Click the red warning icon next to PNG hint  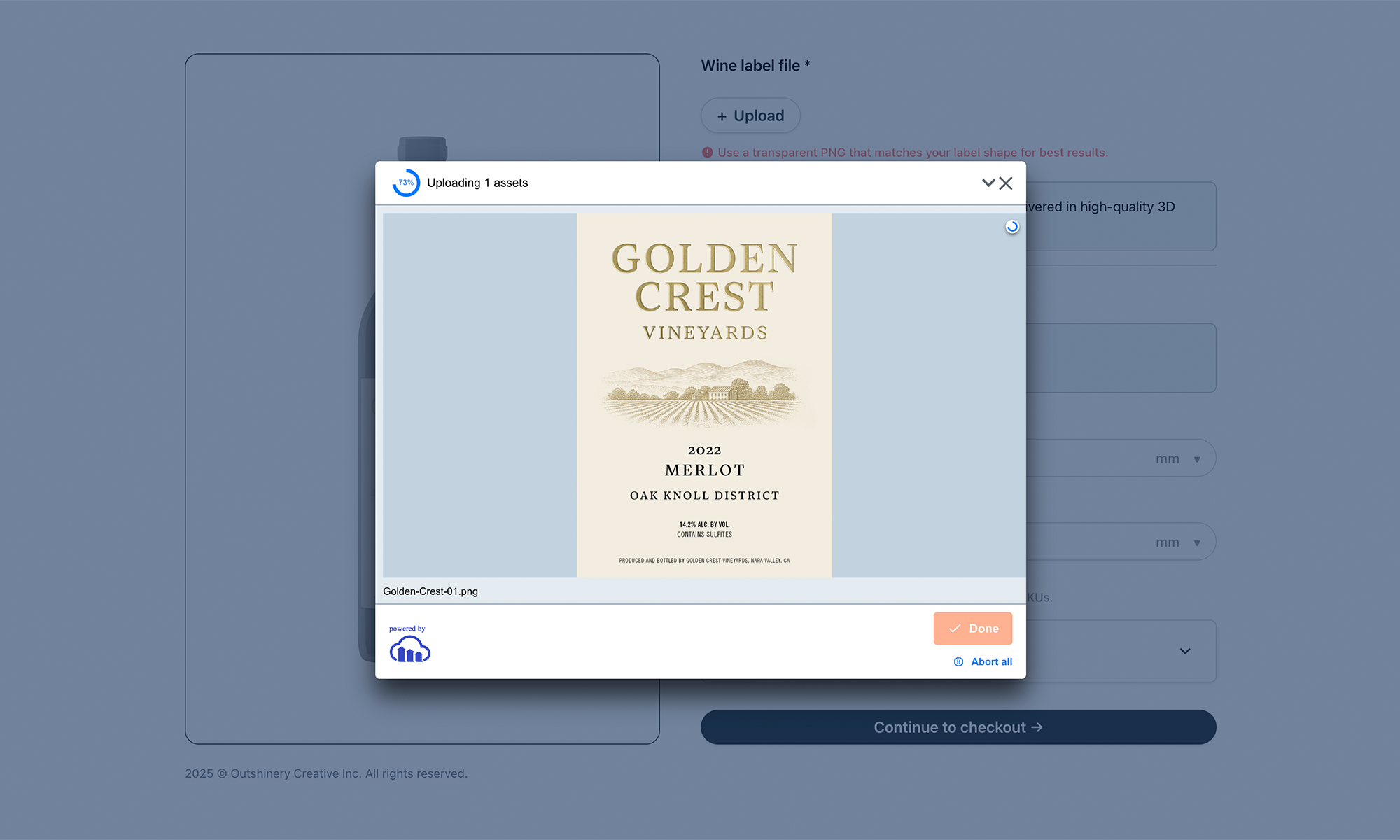708,153
